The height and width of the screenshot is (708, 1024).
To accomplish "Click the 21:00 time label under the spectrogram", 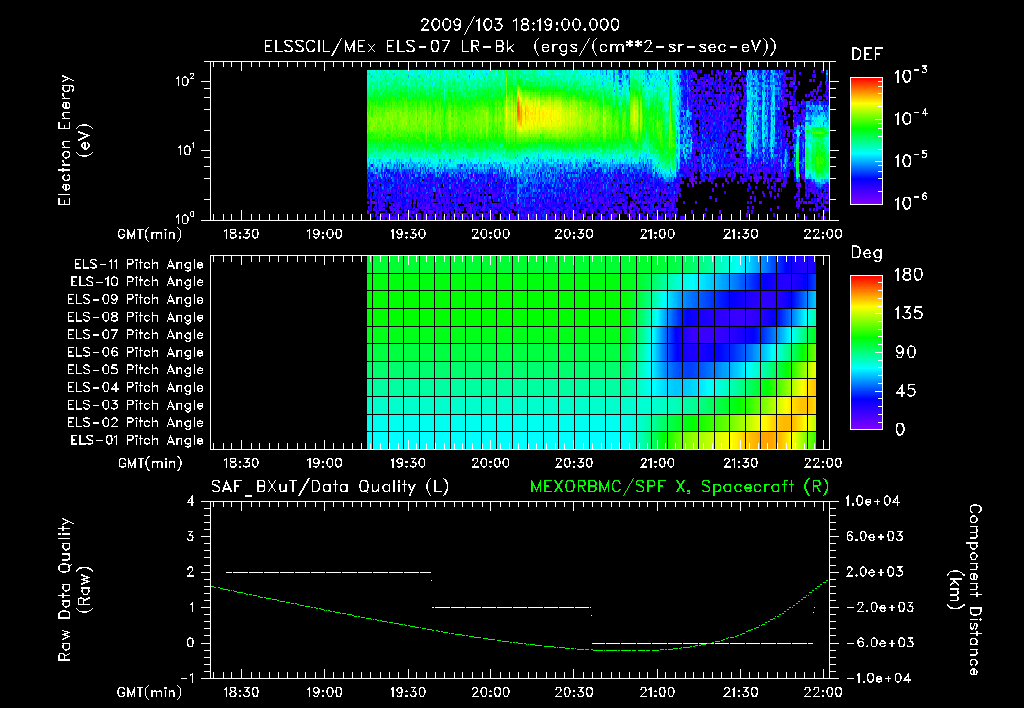I will [x=657, y=234].
